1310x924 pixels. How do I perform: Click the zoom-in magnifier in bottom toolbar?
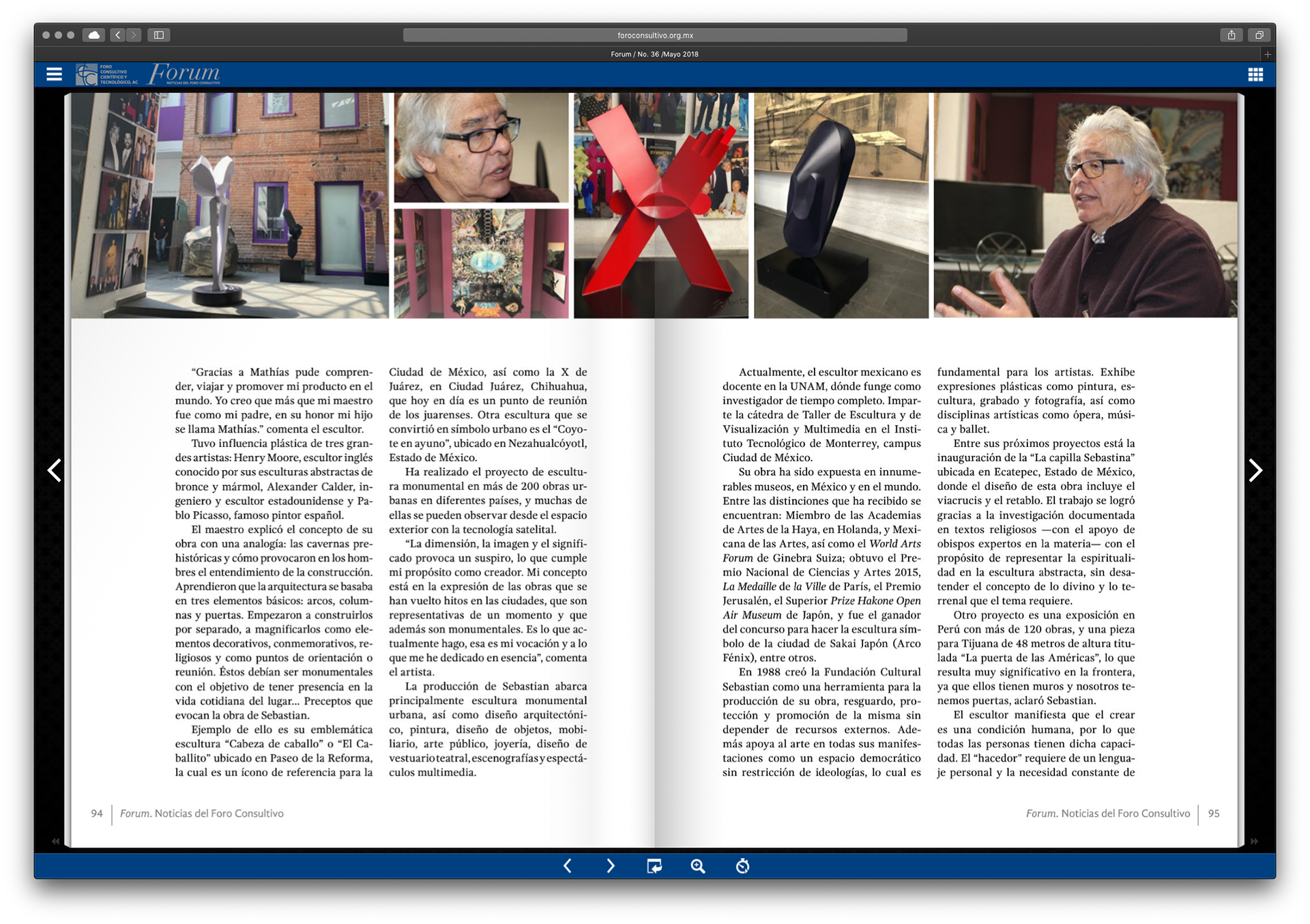[697, 866]
